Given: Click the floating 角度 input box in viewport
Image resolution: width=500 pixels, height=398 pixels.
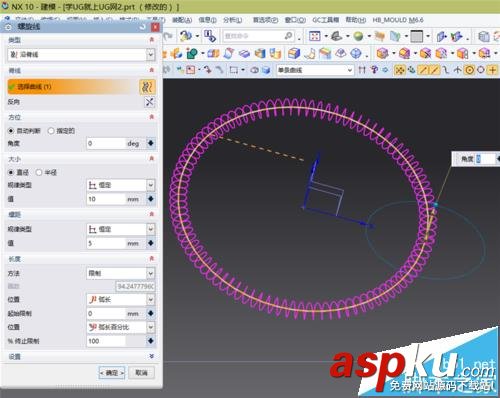Looking at the screenshot, I should 485,159.
